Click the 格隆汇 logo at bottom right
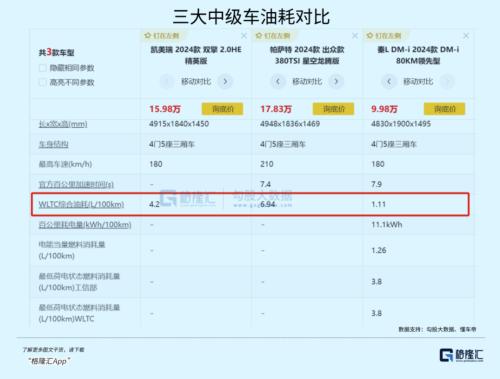Image resolution: width=500 pixels, height=379 pixels. click(461, 355)
